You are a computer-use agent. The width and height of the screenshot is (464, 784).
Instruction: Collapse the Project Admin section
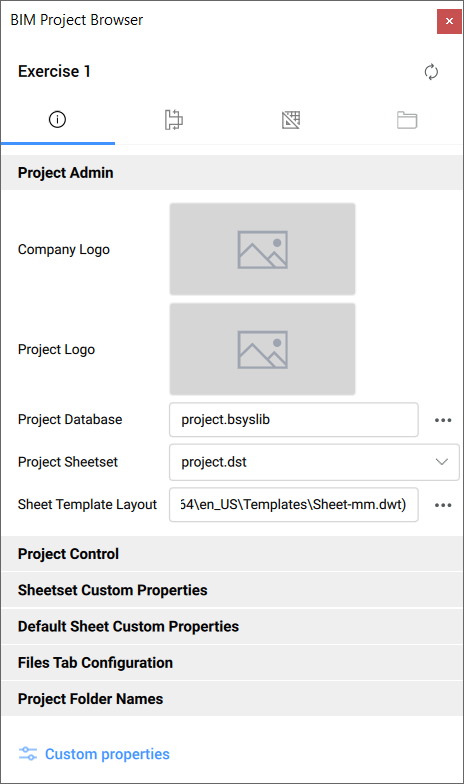pos(232,172)
